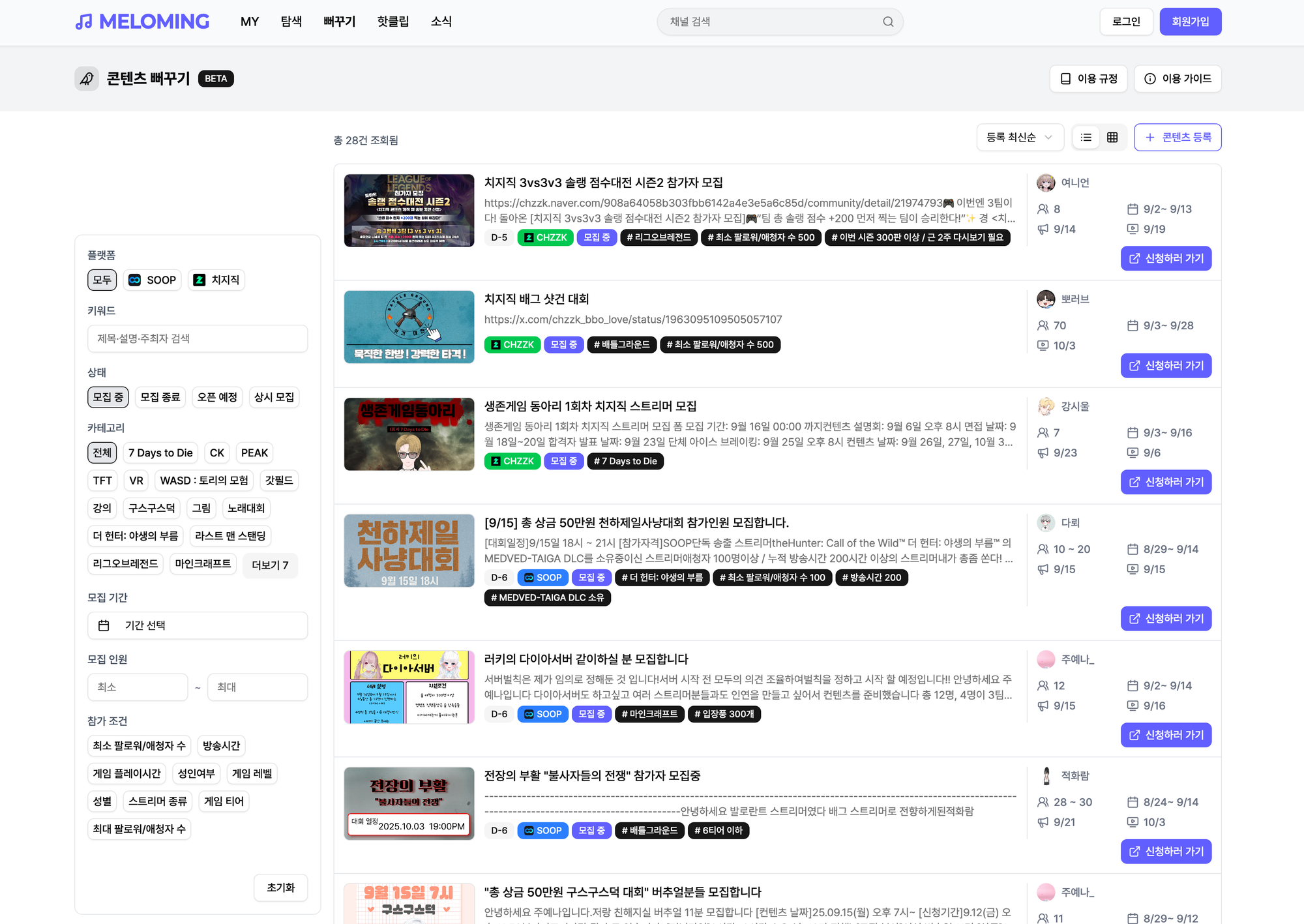This screenshot has width=1304, height=924.
Task: Click the search magnifier icon in channel search
Action: coord(888,22)
